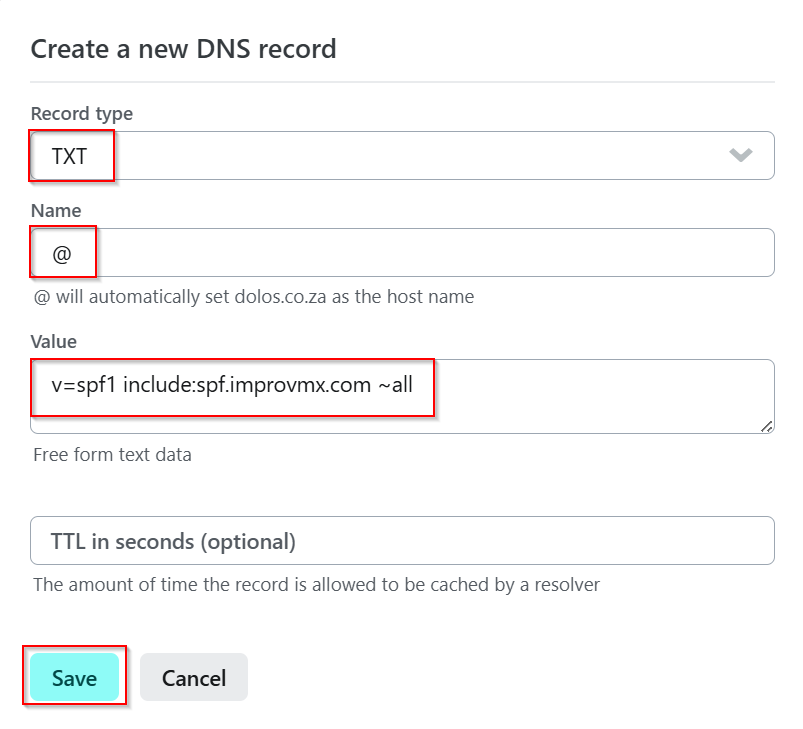This screenshot has width=803, height=729.
Task: Click the chevron arrow in Record type
Action: coord(740,155)
